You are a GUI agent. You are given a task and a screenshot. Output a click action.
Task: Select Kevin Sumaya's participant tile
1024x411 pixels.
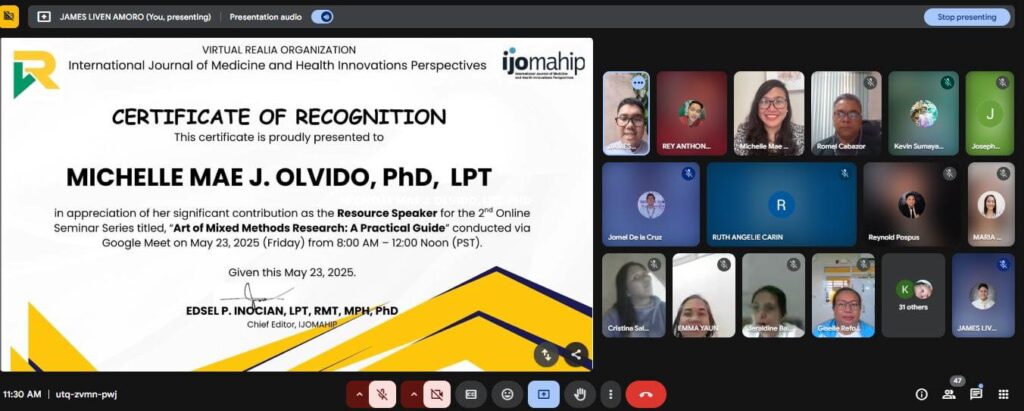tap(923, 113)
